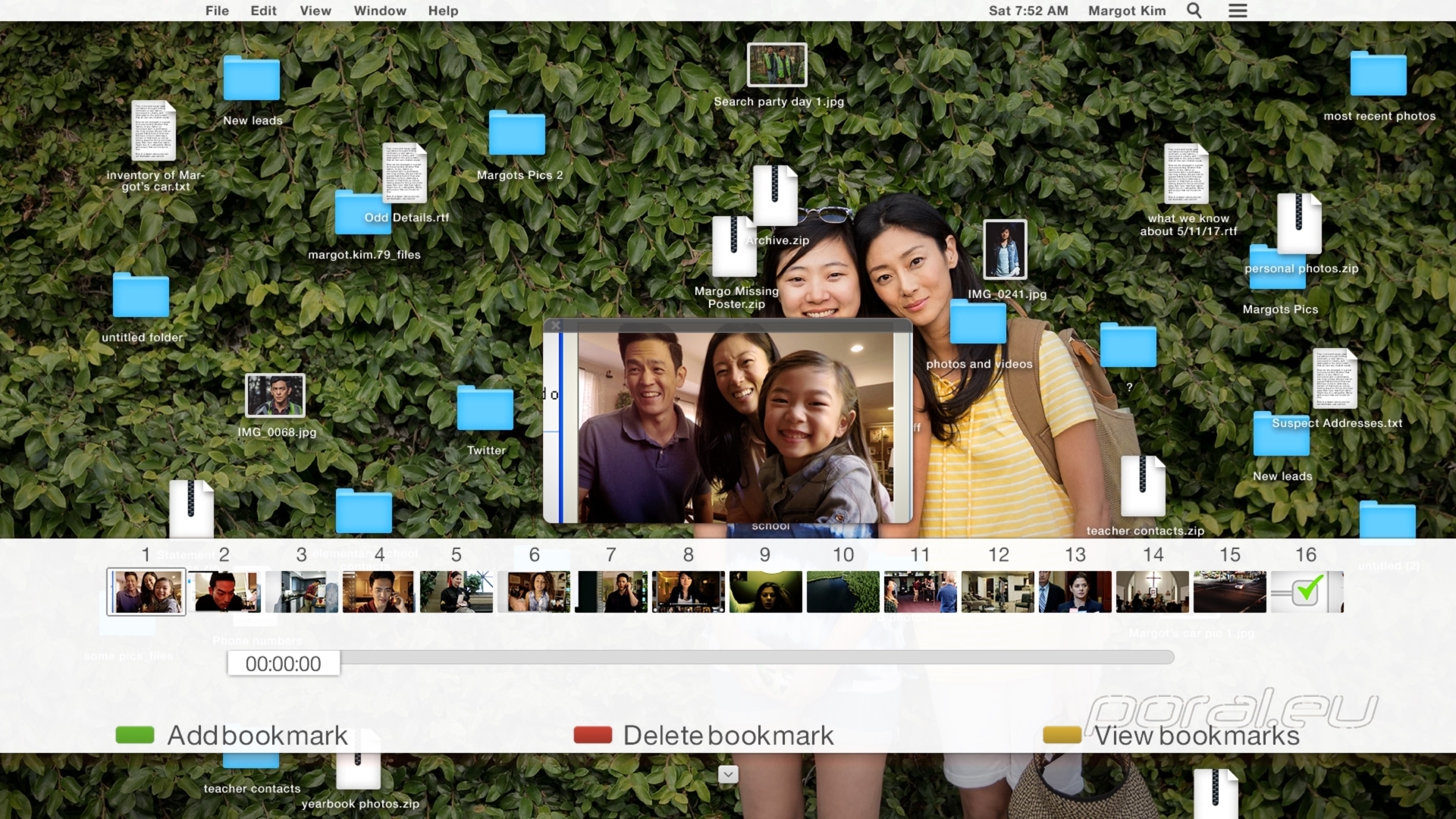The height and width of the screenshot is (819, 1456).
Task: Jump to chapter 15 thumbnail
Action: (x=1230, y=592)
